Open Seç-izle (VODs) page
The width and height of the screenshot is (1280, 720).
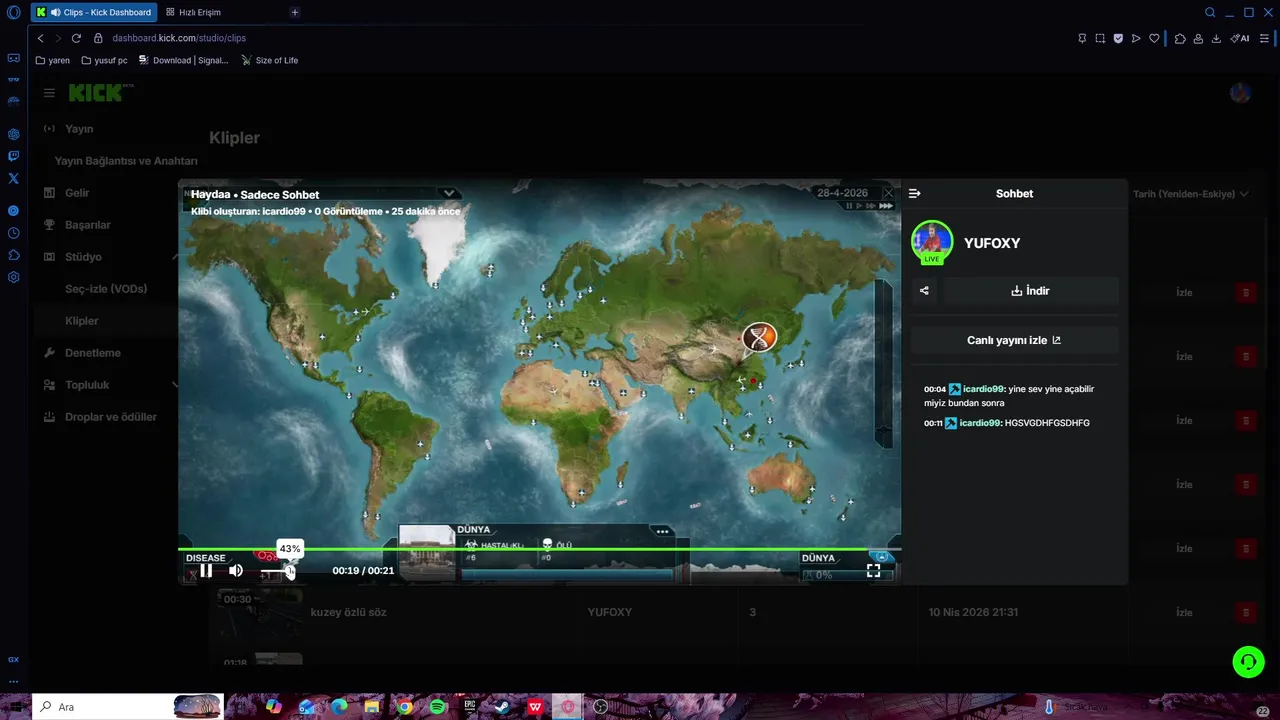click(x=106, y=289)
